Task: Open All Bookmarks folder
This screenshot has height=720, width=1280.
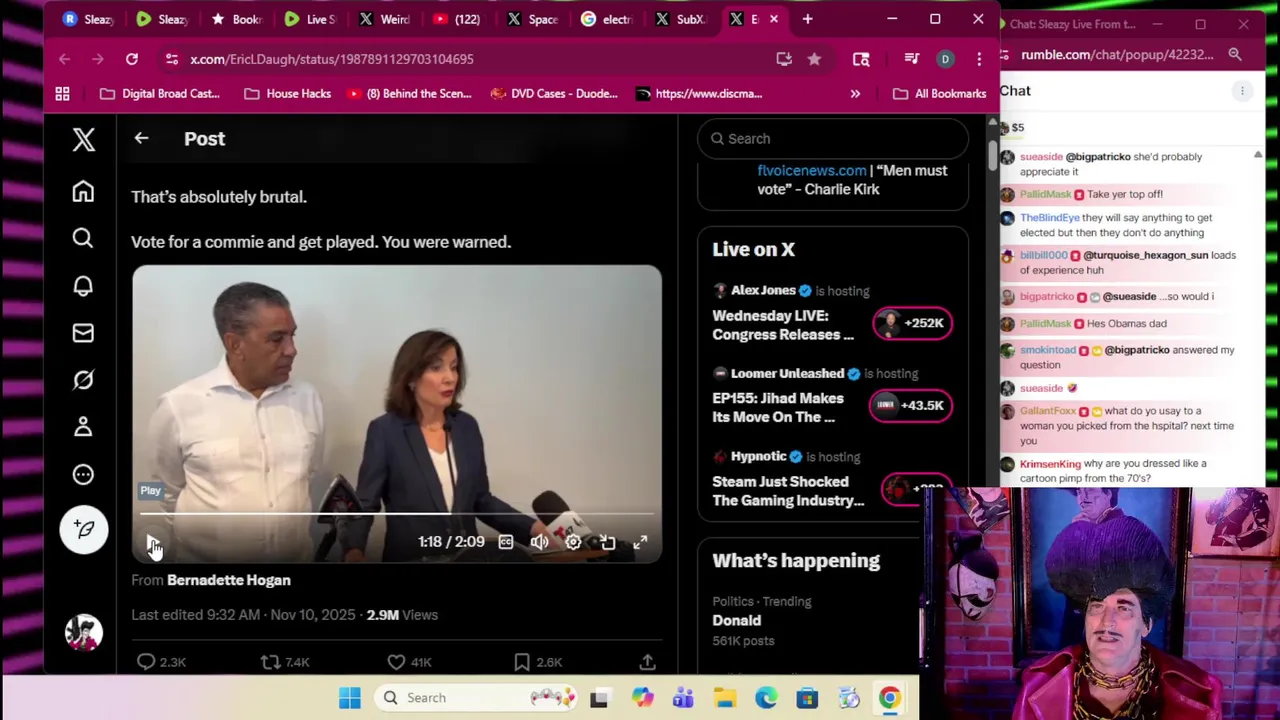Action: pos(940,94)
